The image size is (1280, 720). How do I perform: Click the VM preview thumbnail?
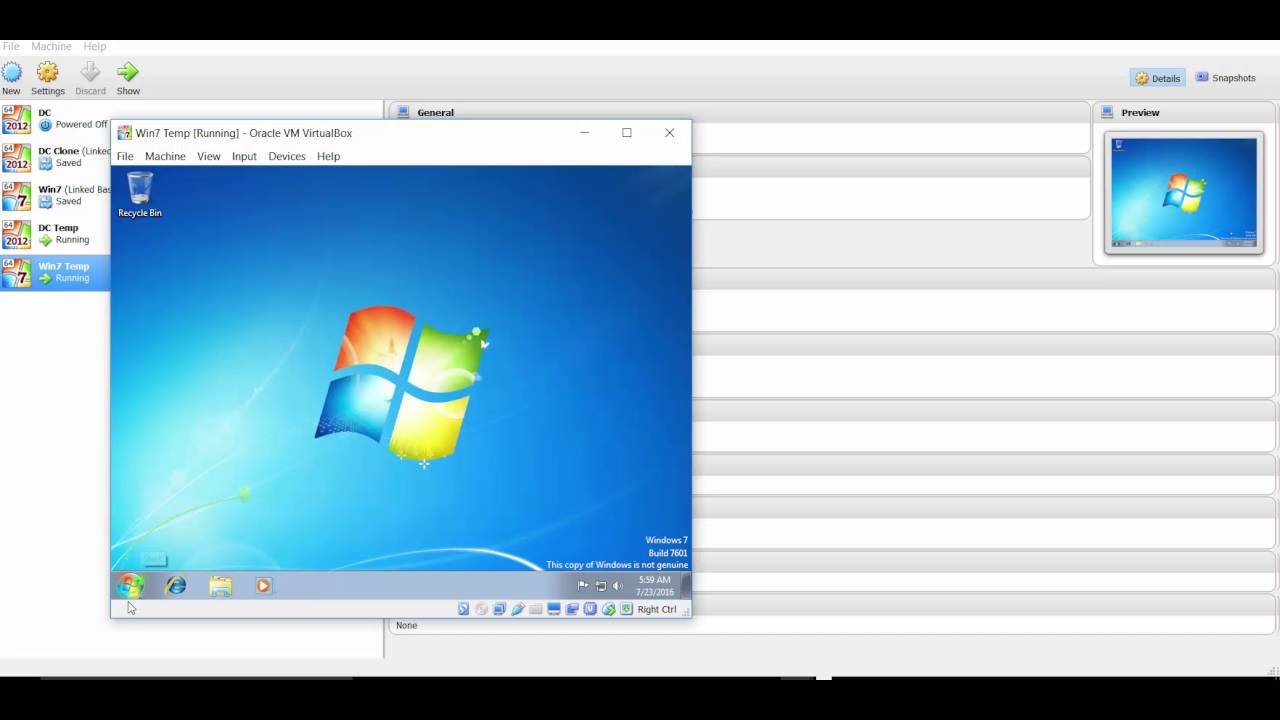[x=1184, y=193]
